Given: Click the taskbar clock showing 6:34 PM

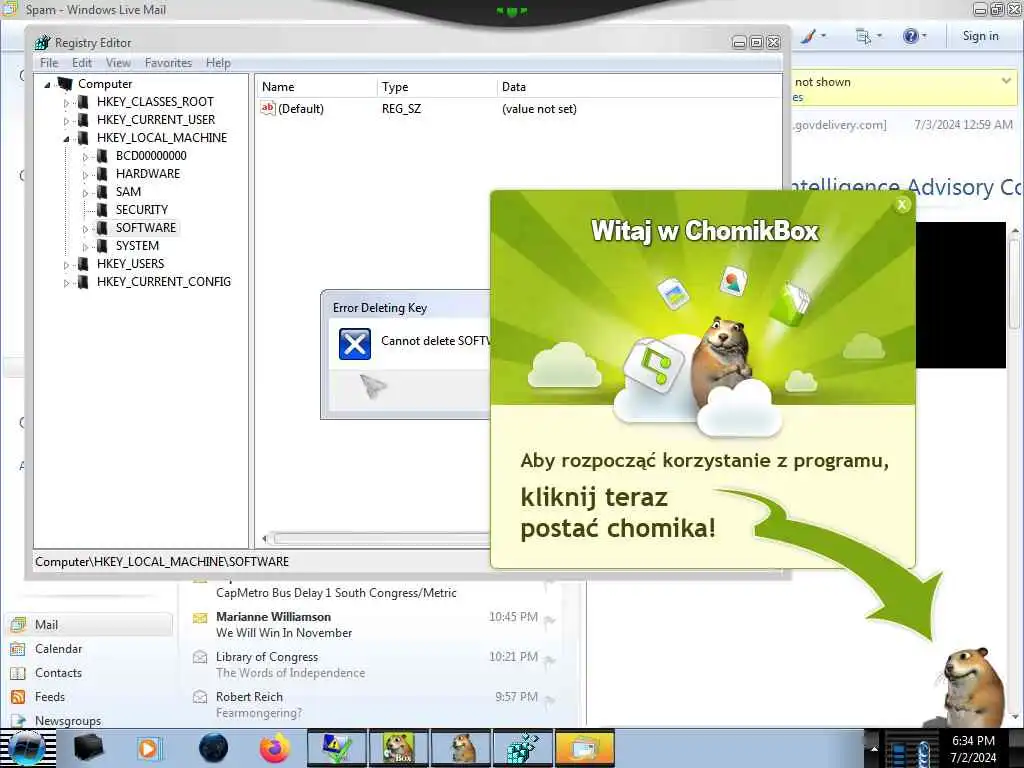Looking at the screenshot, I should [973, 749].
